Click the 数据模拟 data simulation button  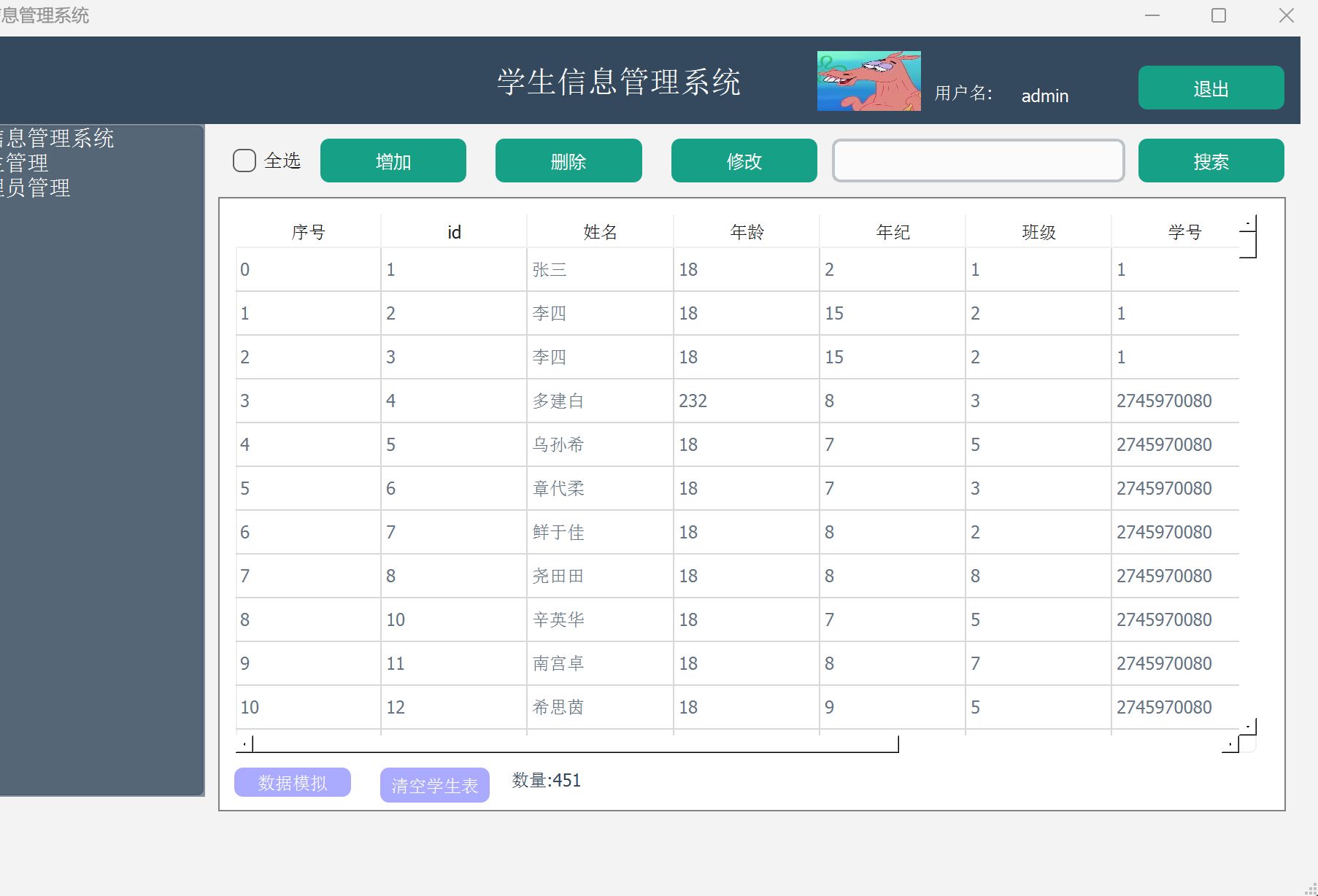point(292,782)
